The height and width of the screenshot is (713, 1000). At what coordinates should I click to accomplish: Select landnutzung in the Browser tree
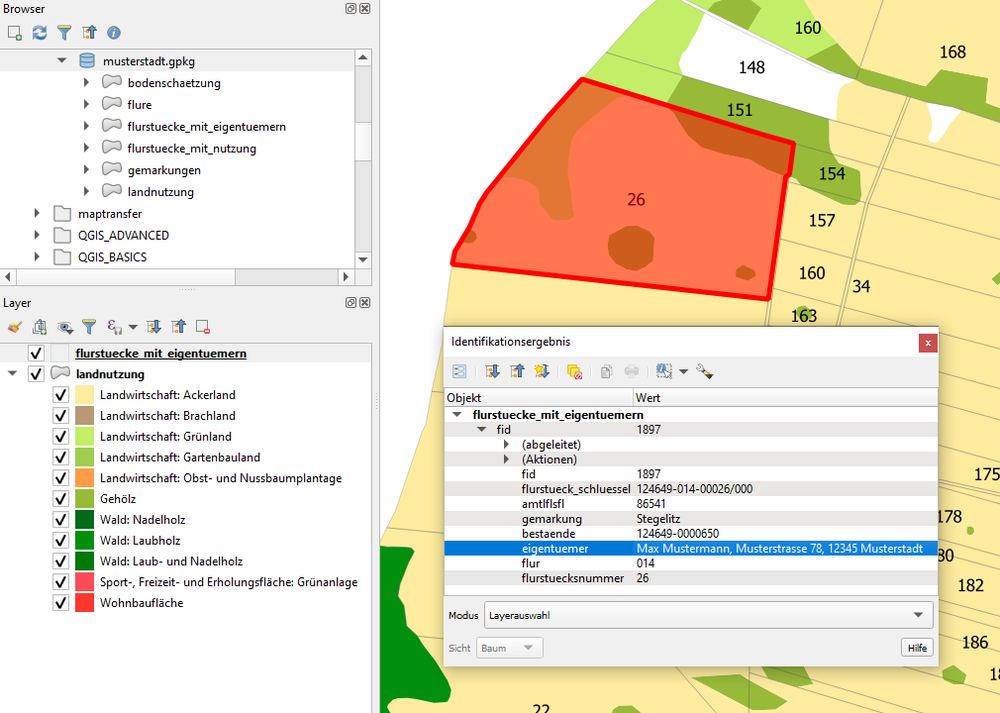click(160, 192)
